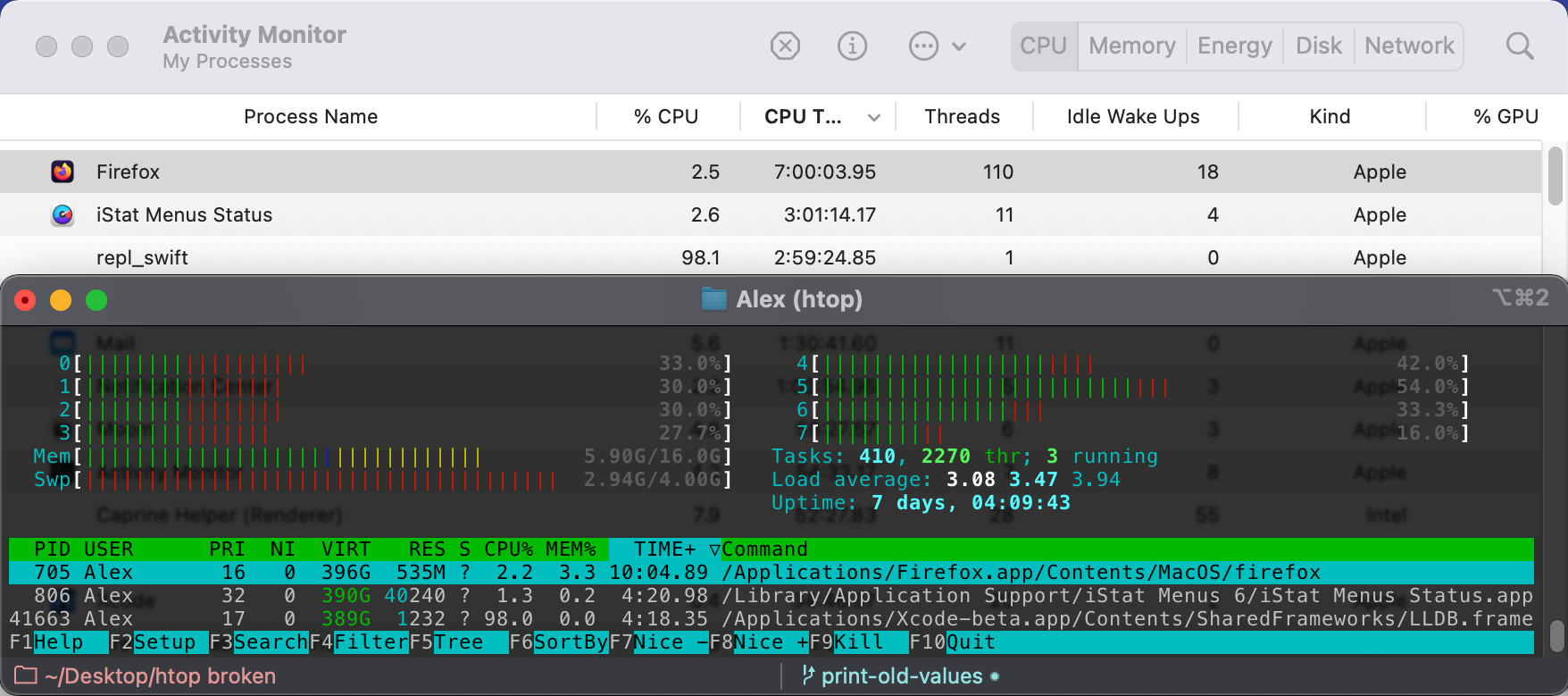Click F8 Nice + in htop footer

(x=759, y=642)
